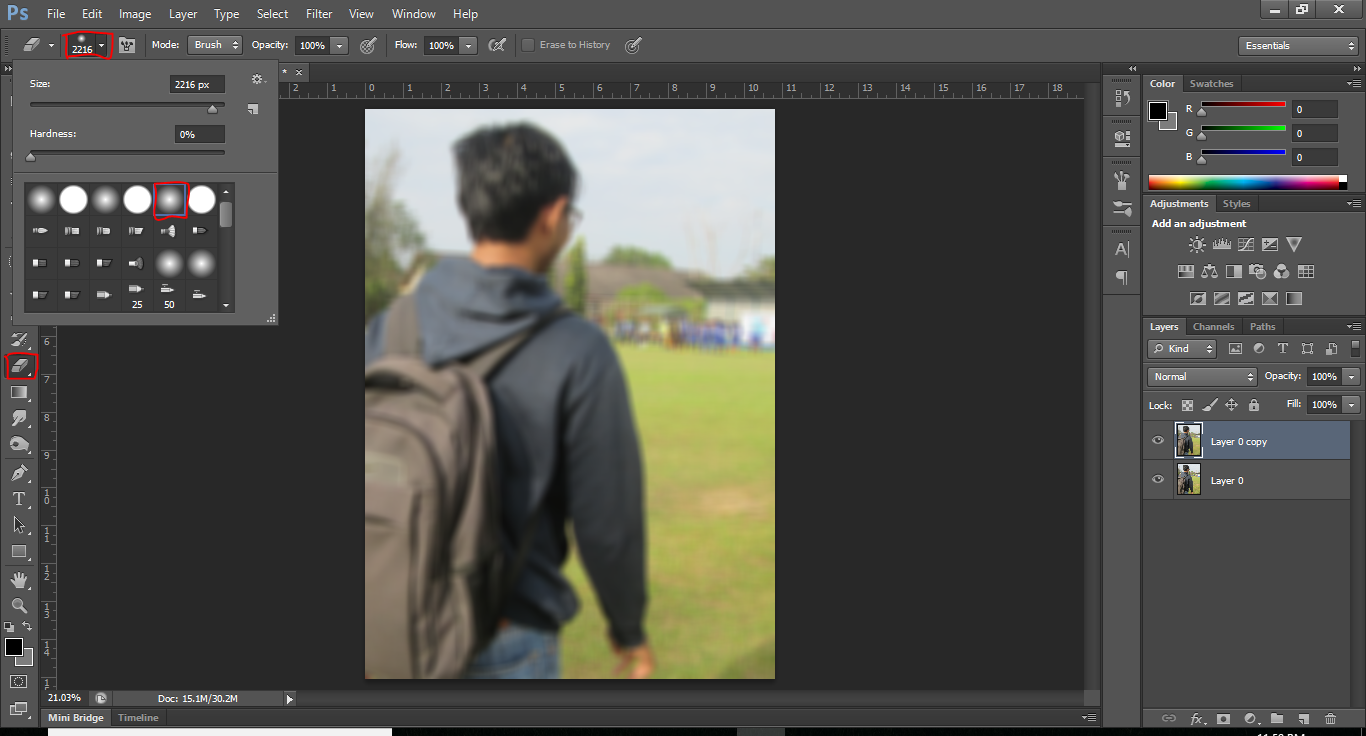Screen dimensions: 1366x736
Task: Open the Character panel icon
Action: point(1122,249)
